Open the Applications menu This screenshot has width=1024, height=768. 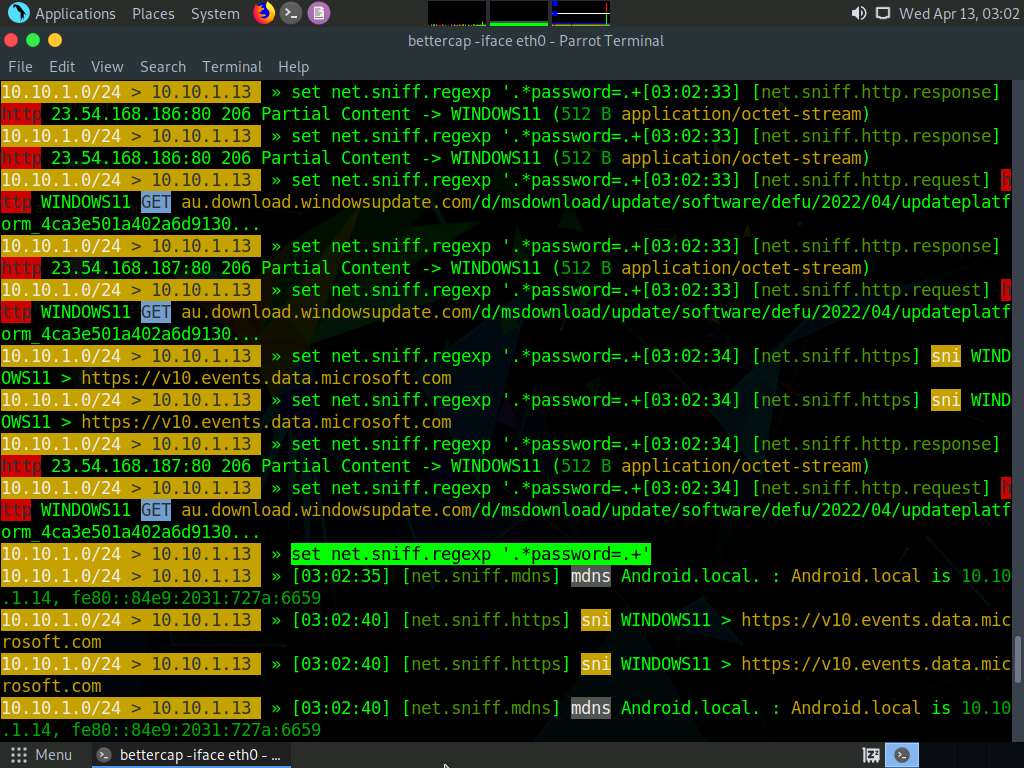[75, 14]
